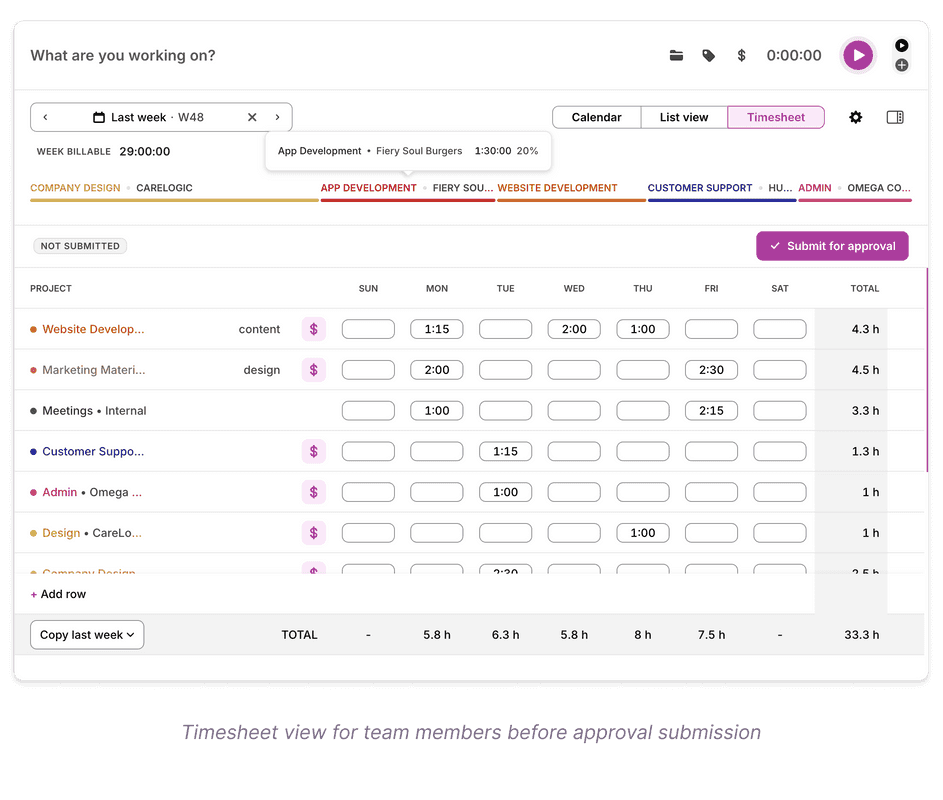Toggle billable status on the Customer Support row
The image size is (943, 800).
(x=314, y=451)
